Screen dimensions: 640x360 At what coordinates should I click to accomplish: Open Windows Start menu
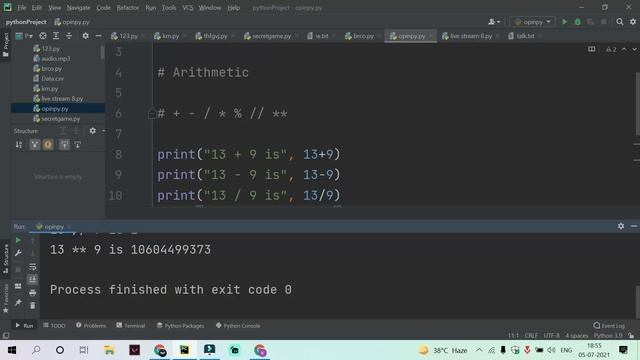click(x=11, y=350)
